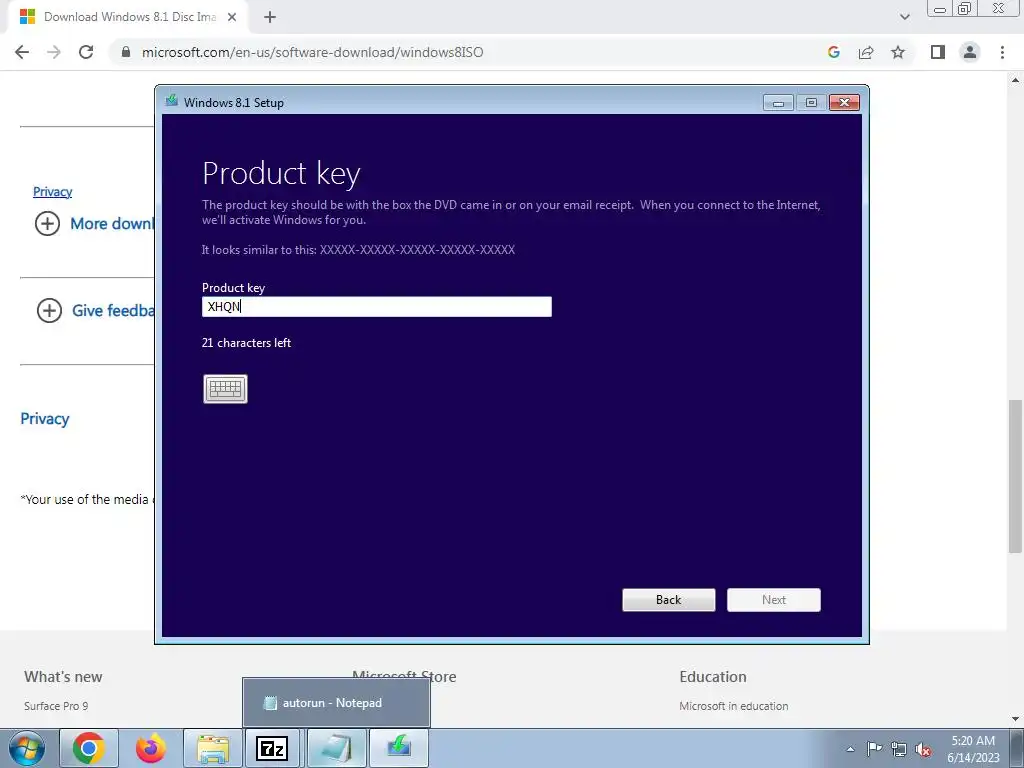Viewport: 1024px width, 768px height.
Task: Click the page vertical scrollbar thumb
Action: pos(1015,477)
